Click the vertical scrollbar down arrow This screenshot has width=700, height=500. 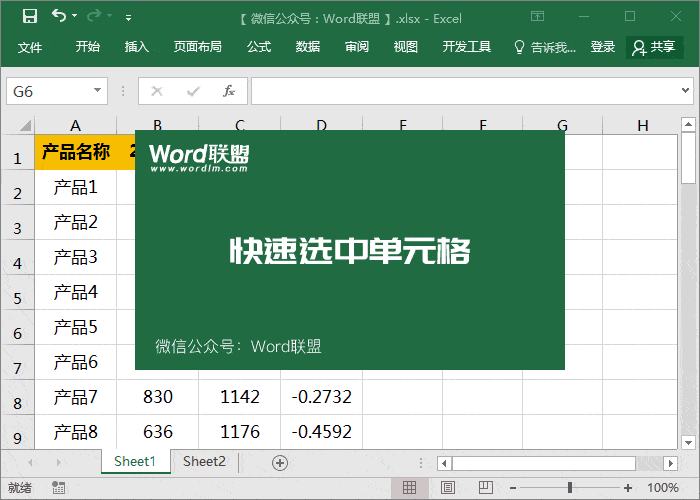[688, 442]
